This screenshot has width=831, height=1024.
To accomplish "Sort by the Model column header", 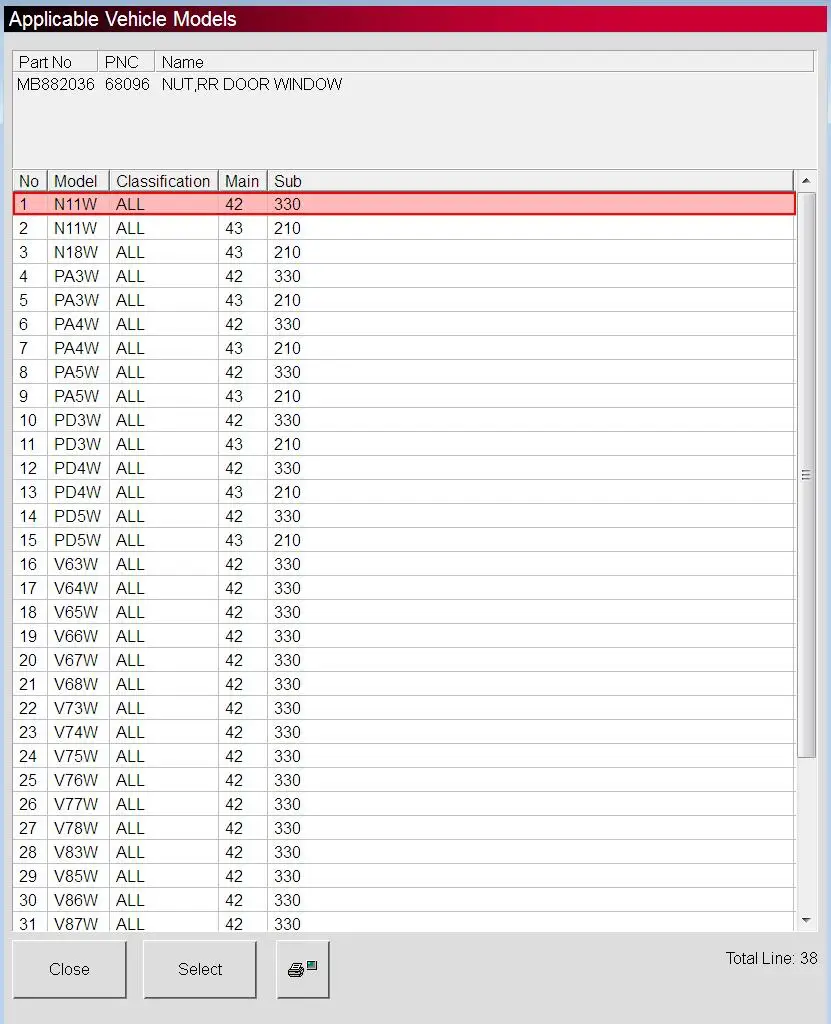I will [78, 181].
